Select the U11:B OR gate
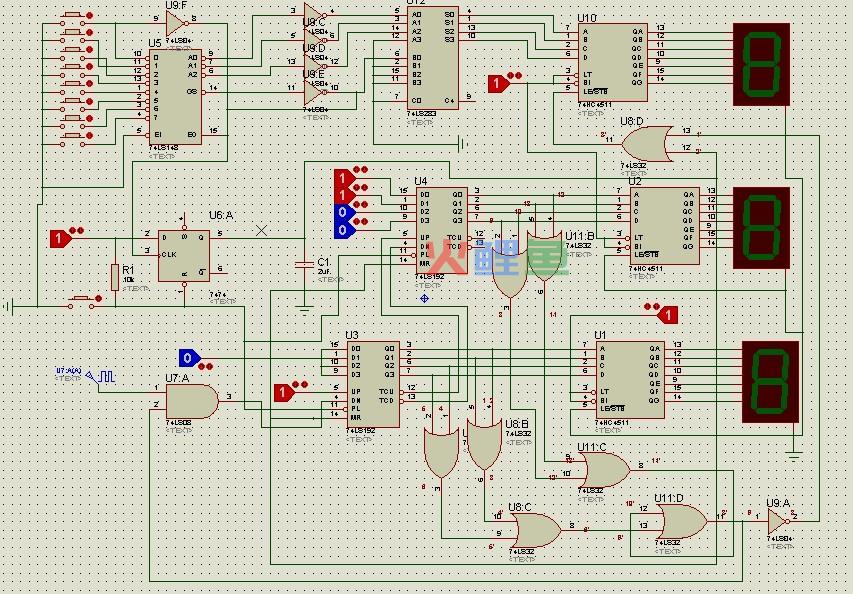Screen dimensions: 853x594 545,255
